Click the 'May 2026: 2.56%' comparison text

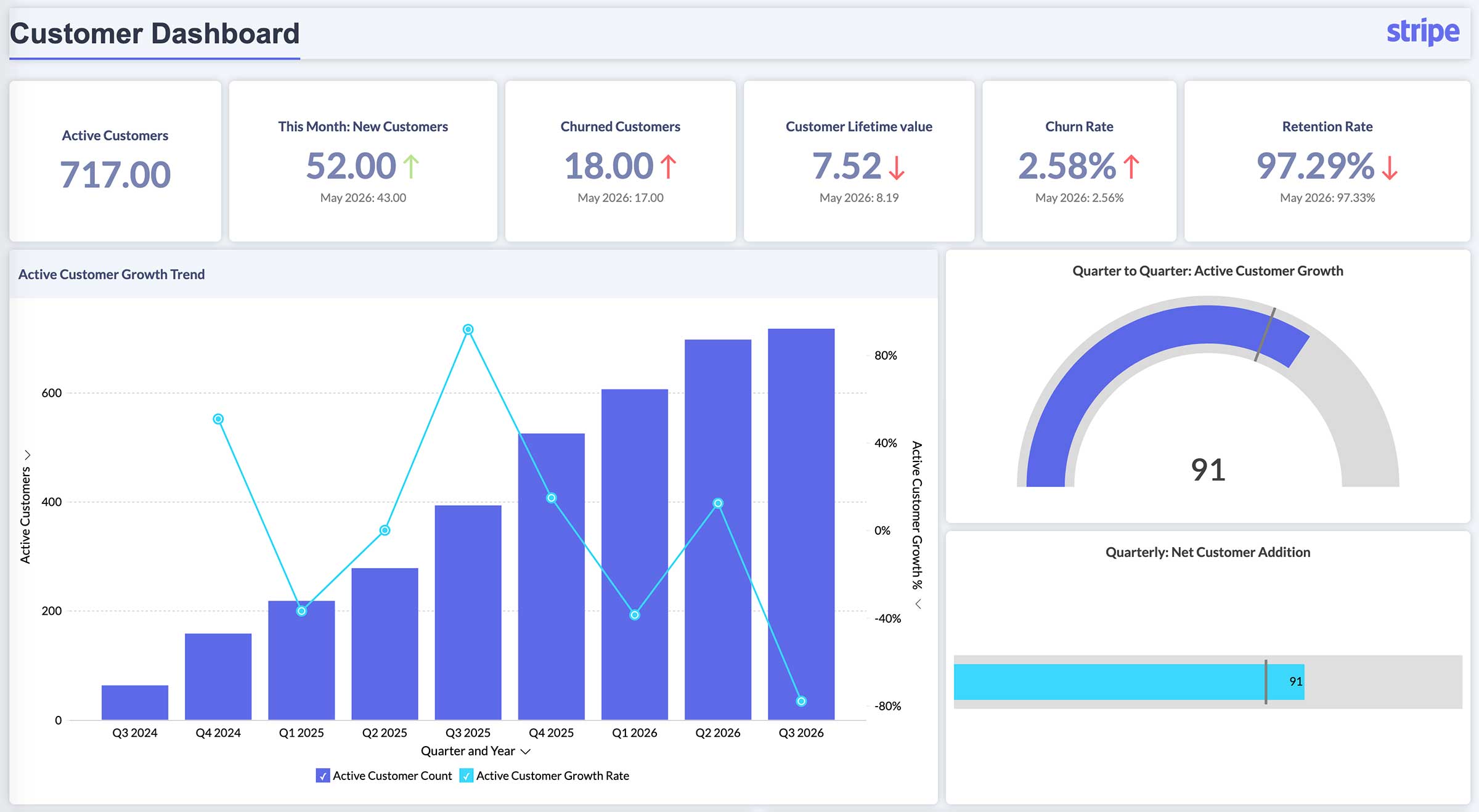pos(1080,198)
